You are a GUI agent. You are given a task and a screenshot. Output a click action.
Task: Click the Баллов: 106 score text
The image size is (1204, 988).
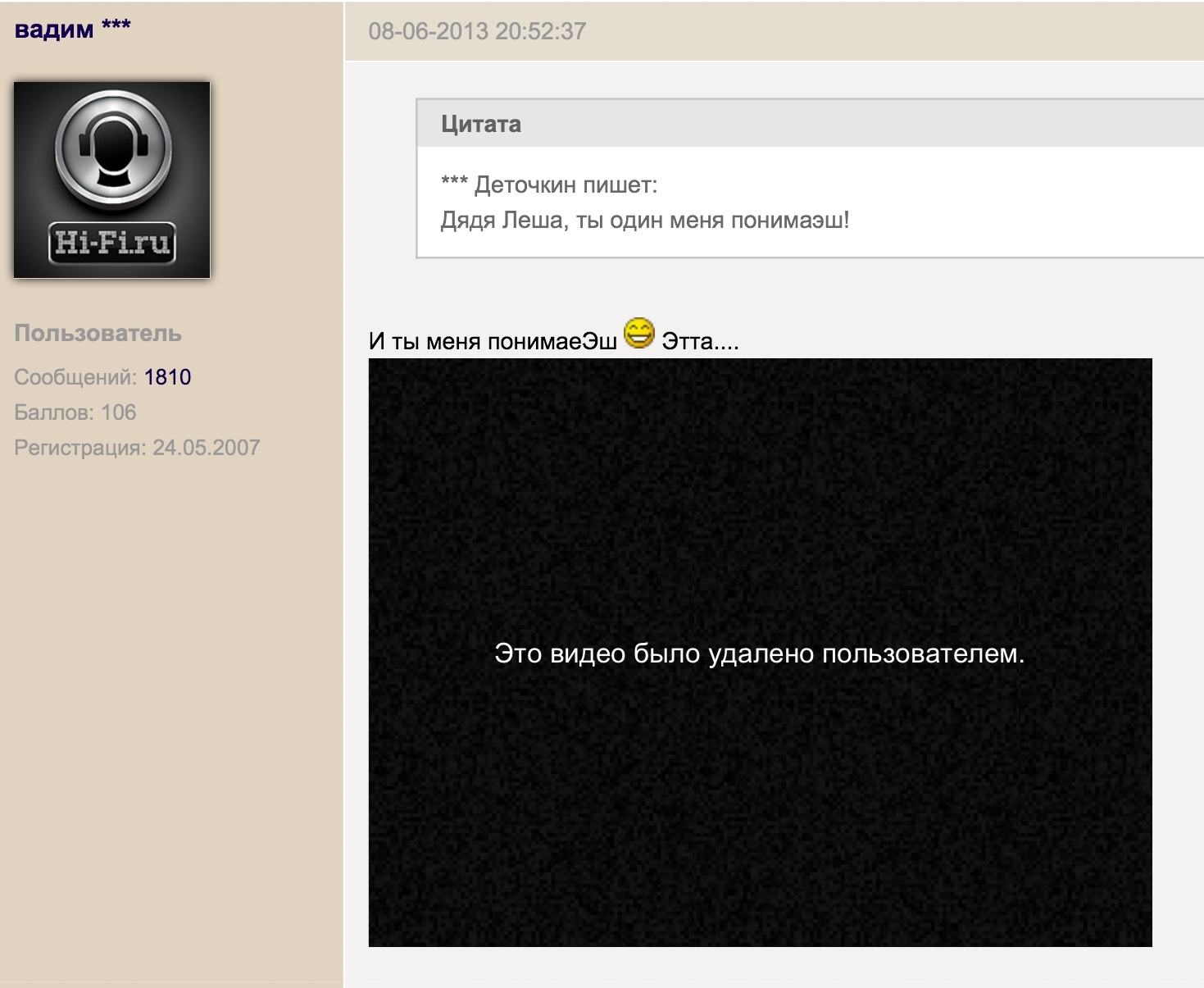click(x=75, y=412)
